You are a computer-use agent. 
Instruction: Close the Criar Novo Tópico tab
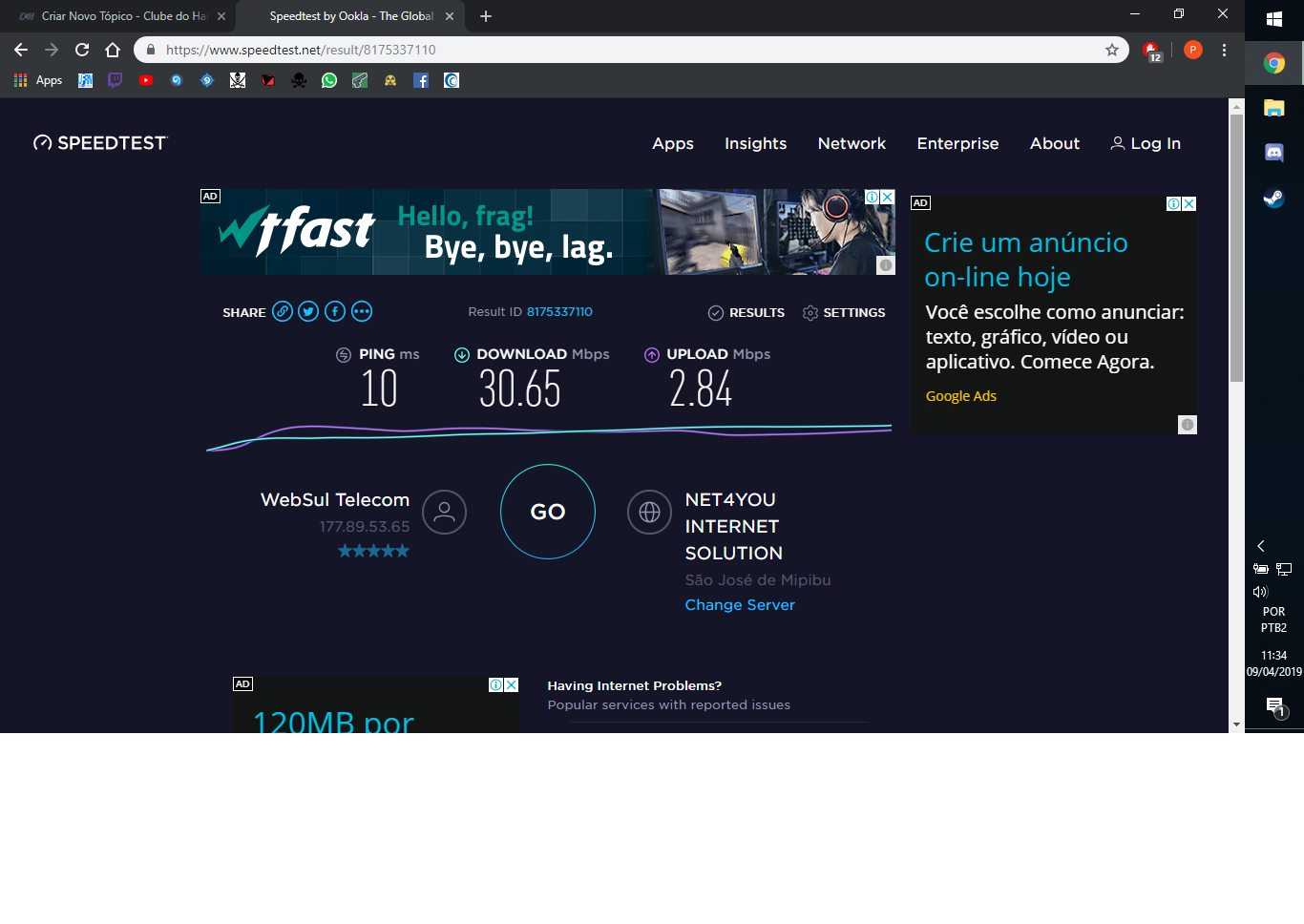[x=221, y=16]
